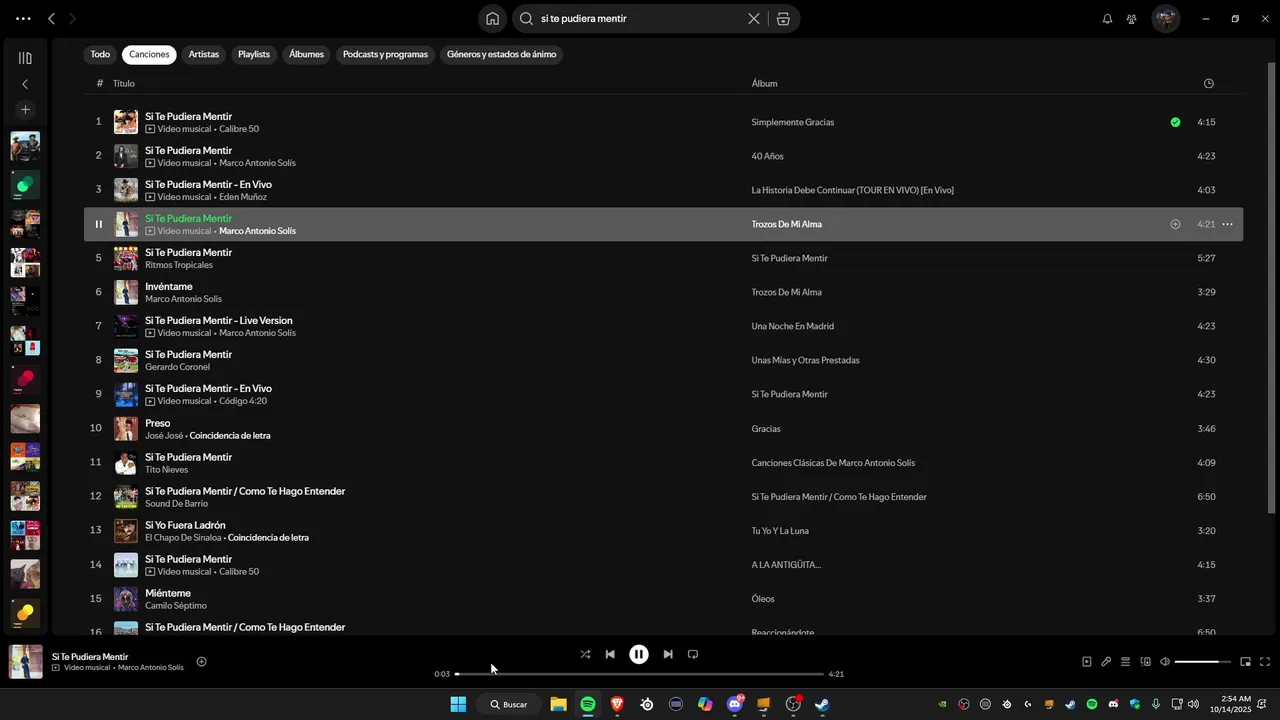Open the Browse icon in the search bar

coord(783,18)
